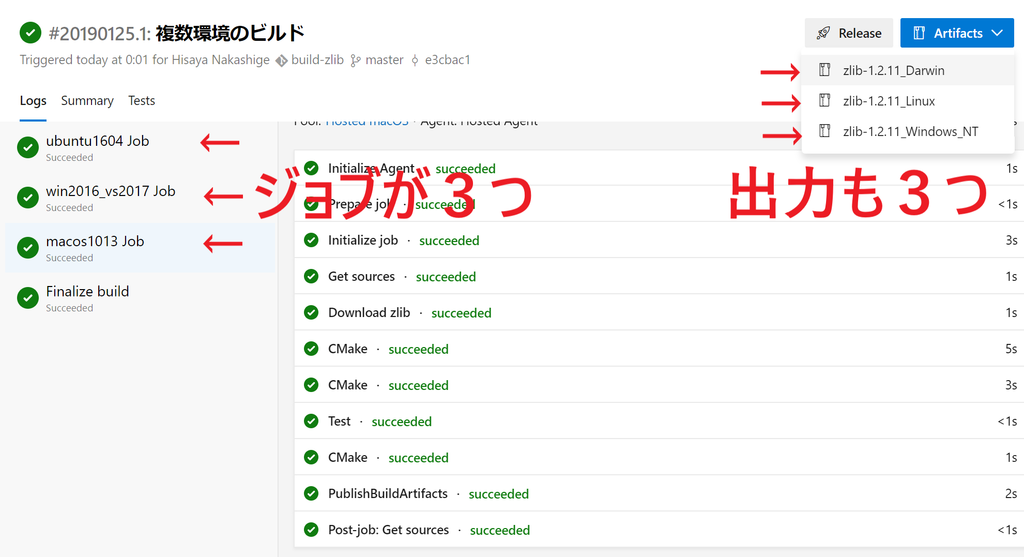Screen dimensions: 1024x557
Task: Click the check icon of Download zlib step
Action: [x=312, y=313]
